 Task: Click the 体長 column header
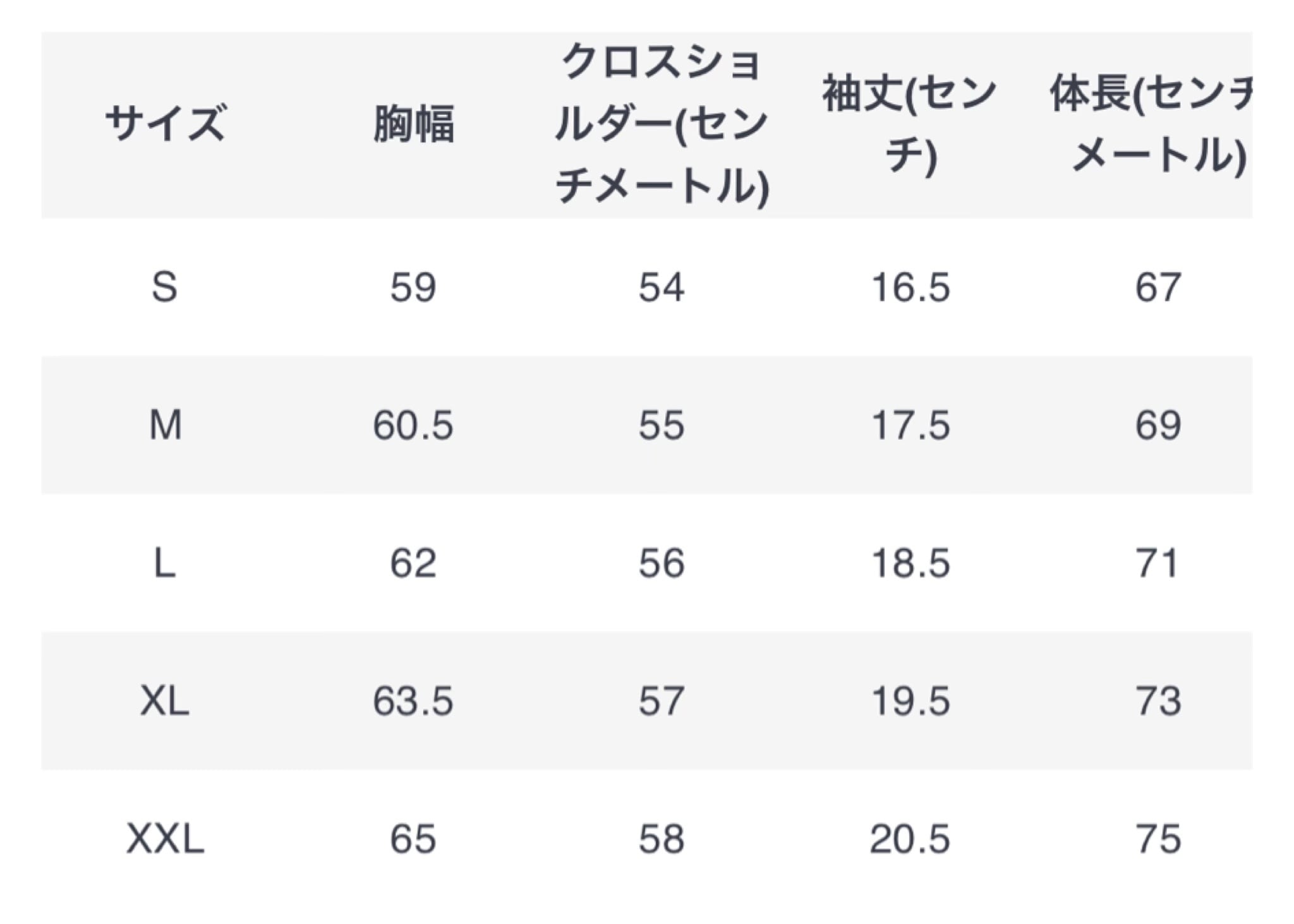pyautogui.click(x=1151, y=125)
